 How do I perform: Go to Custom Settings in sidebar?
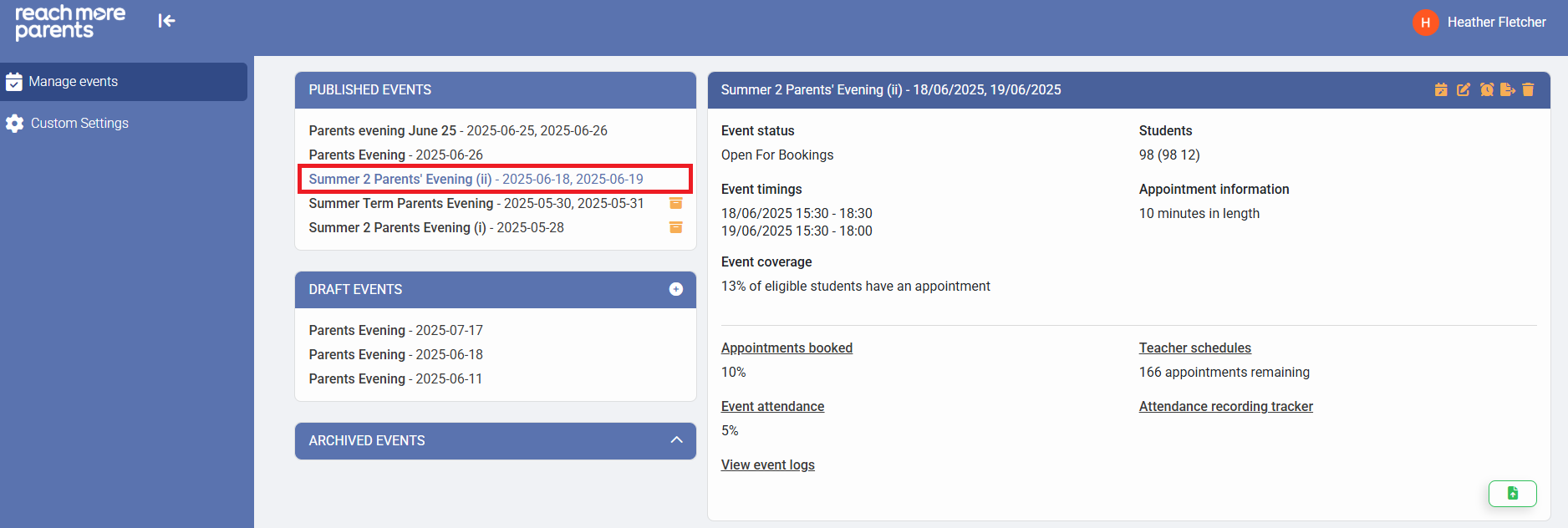pos(79,124)
